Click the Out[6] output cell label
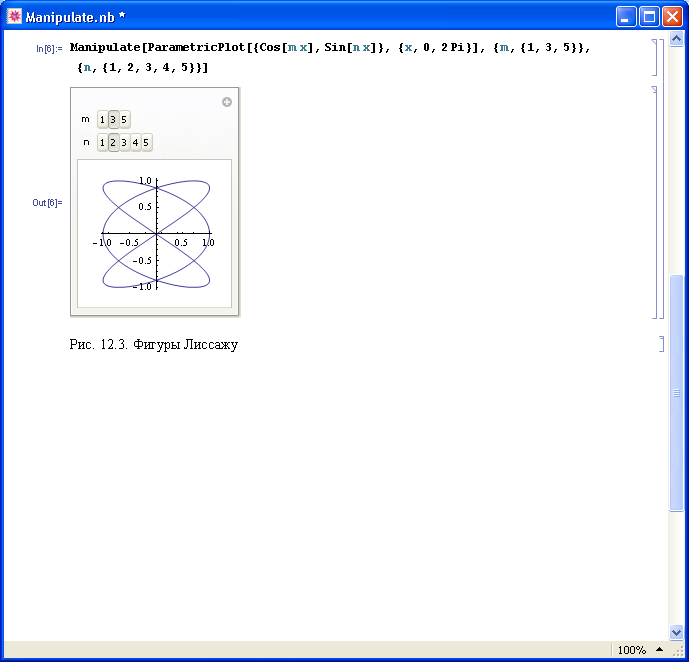The width and height of the screenshot is (689, 662). [x=47, y=203]
